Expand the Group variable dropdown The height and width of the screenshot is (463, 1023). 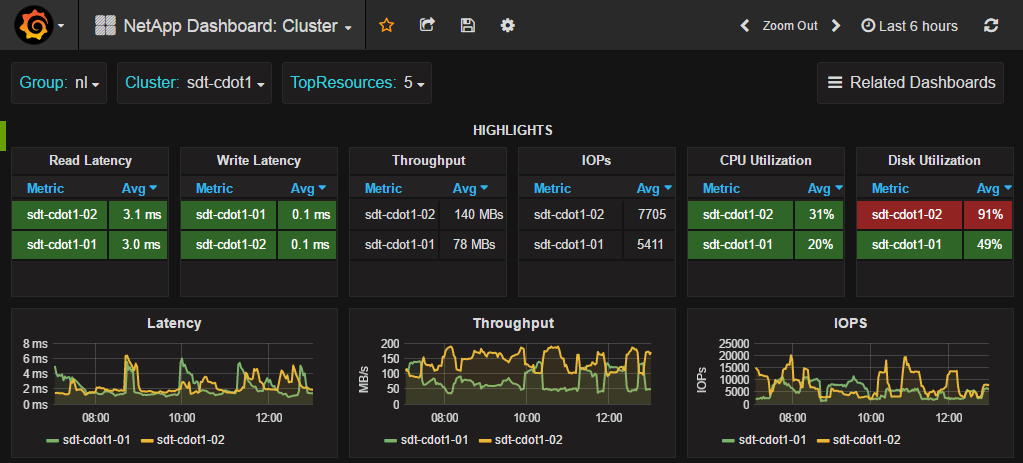click(60, 83)
